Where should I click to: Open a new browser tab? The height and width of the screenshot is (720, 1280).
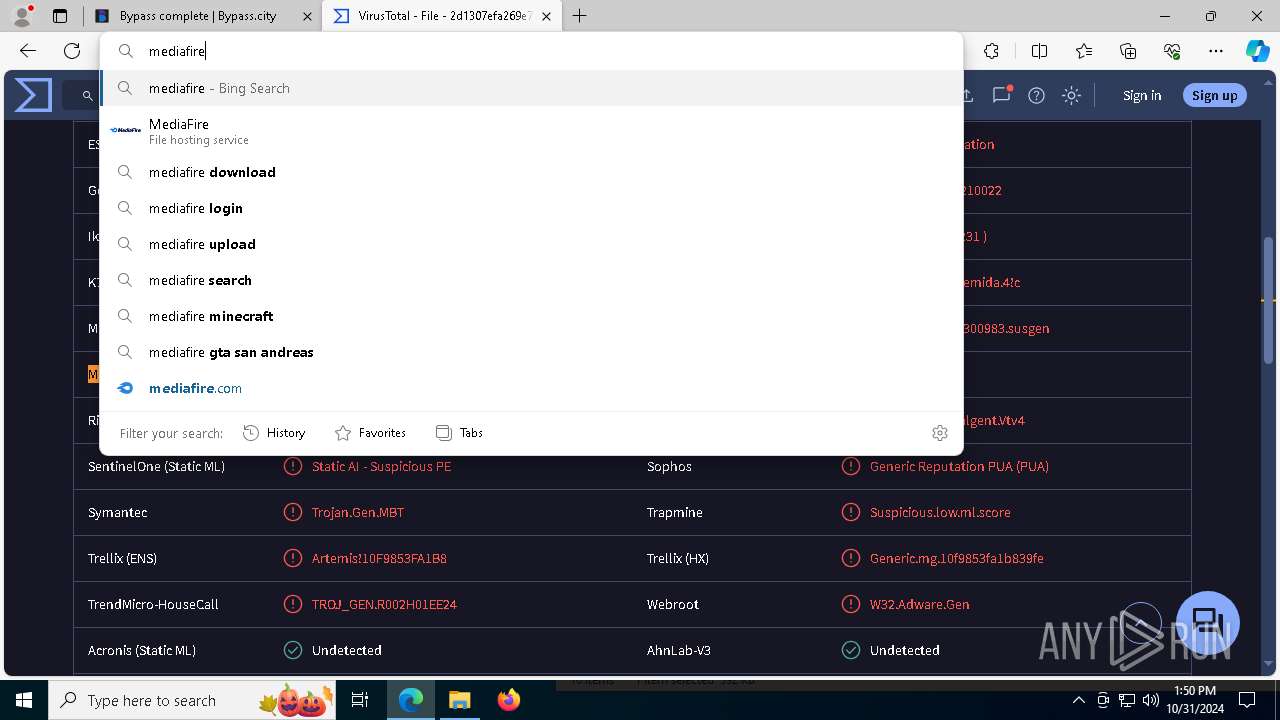click(580, 16)
